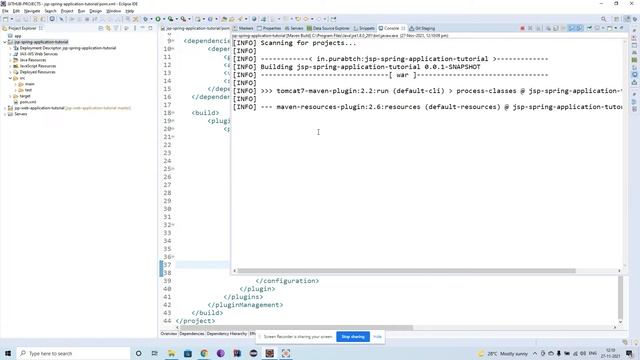Screen dimensions: 640x360
Task: Click the Hide link in the sharing bar
Action: (377, 337)
